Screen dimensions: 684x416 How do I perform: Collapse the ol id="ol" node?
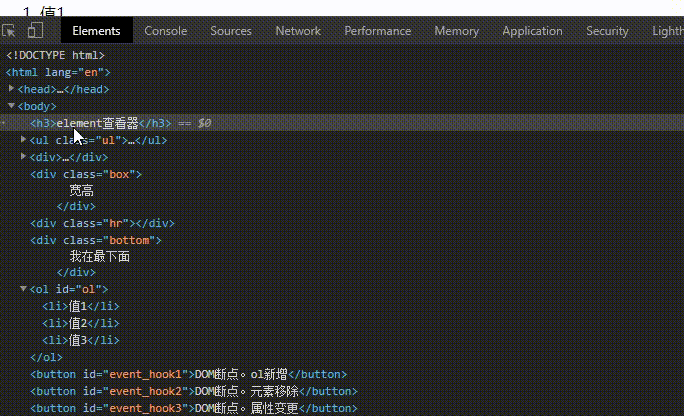23,289
